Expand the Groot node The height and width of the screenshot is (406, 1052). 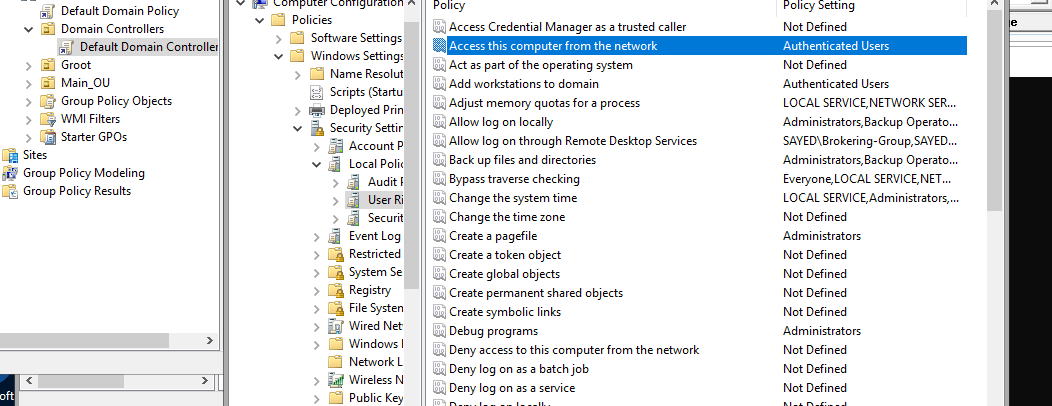coord(28,65)
